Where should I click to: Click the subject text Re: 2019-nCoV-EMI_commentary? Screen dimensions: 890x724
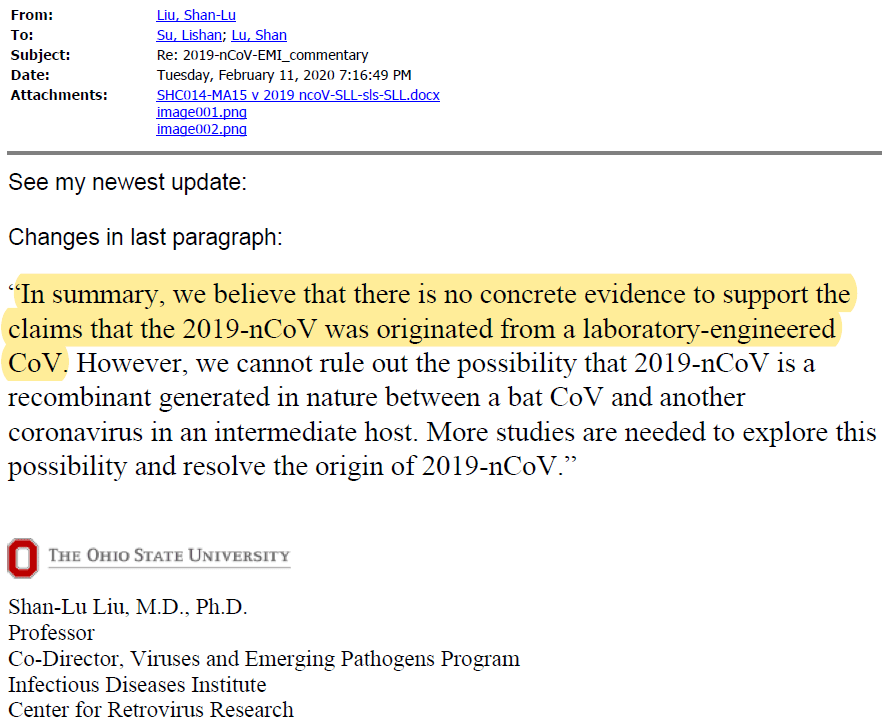pyautogui.click(x=263, y=55)
